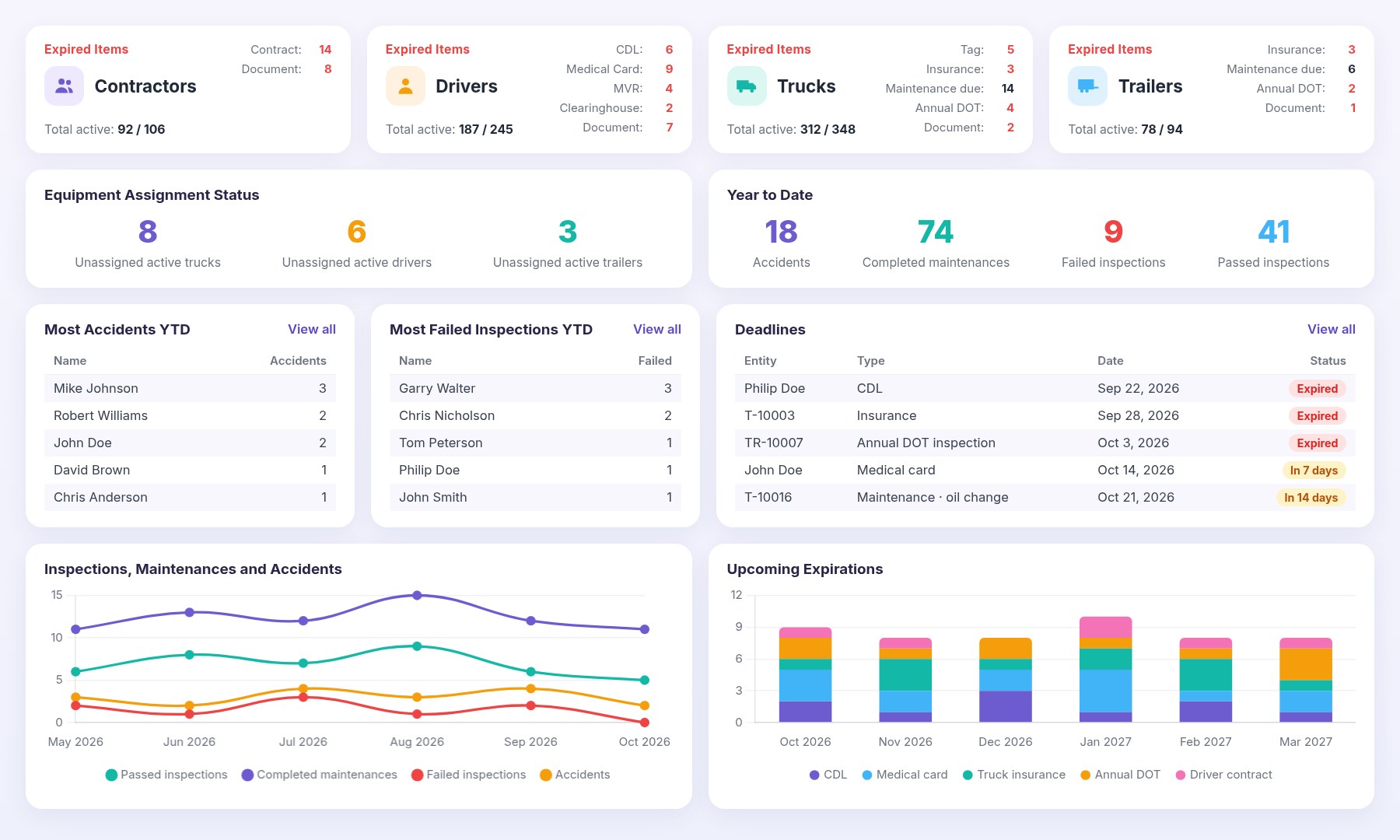This screenshot has height=840, width=1400.
Task: Open the Trucks card title
Action: coord(807,86)
